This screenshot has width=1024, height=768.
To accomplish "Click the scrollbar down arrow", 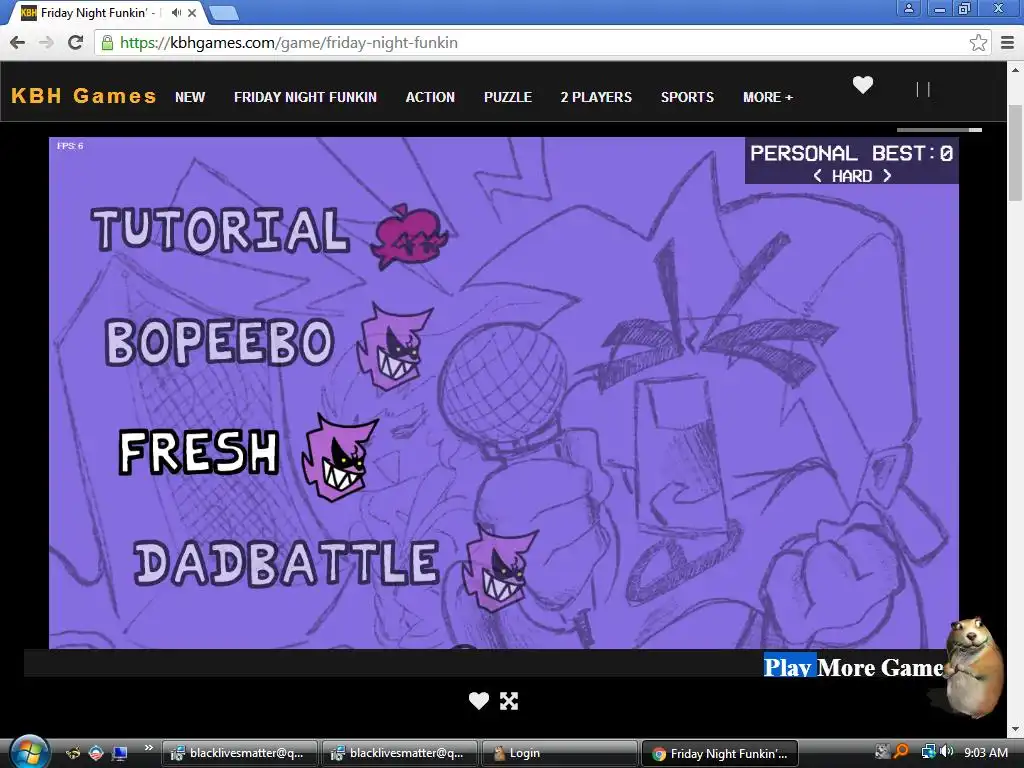I will click(x=1015, y=728).
